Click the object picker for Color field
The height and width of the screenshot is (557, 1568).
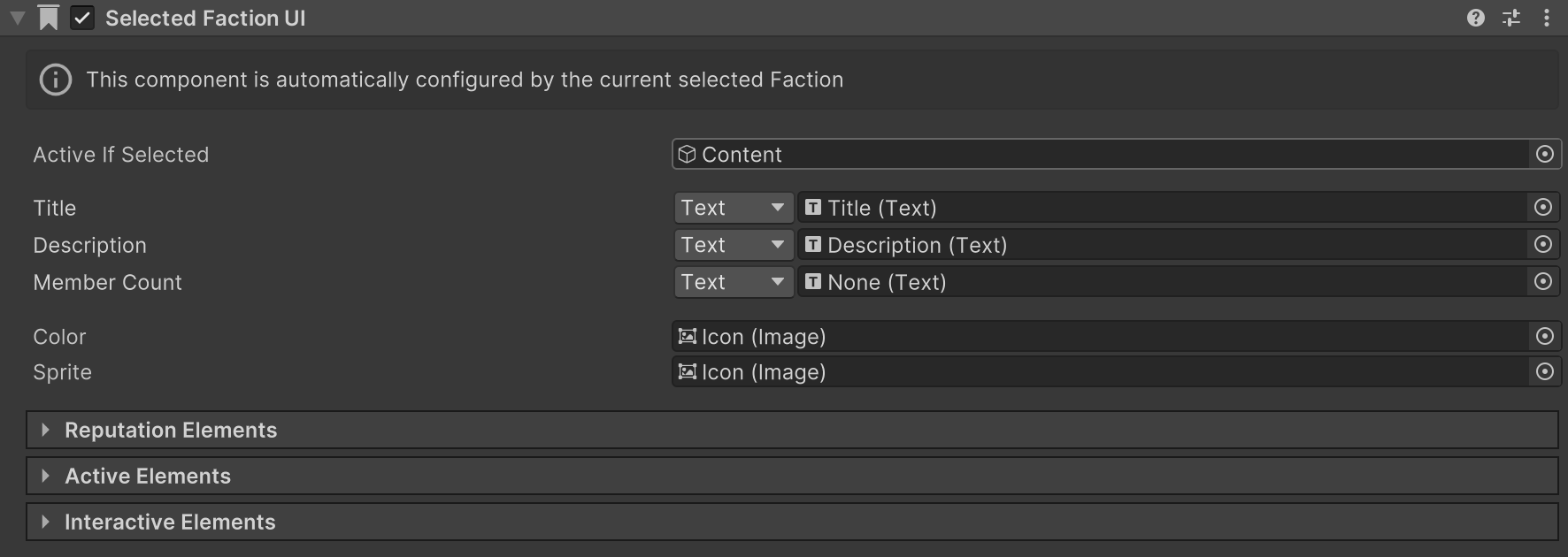1545,337
